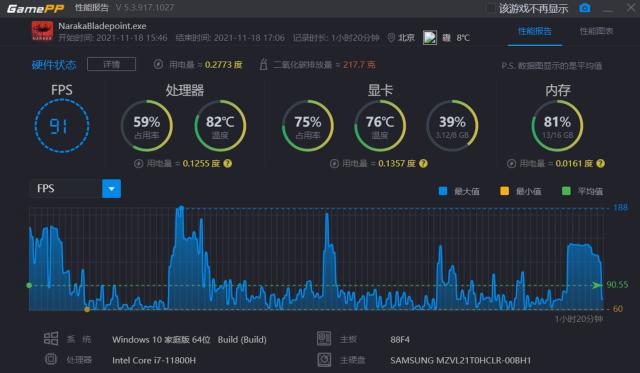
Task: Click the NarakaBladepoint.exe title text
Action: click(102, 26)
